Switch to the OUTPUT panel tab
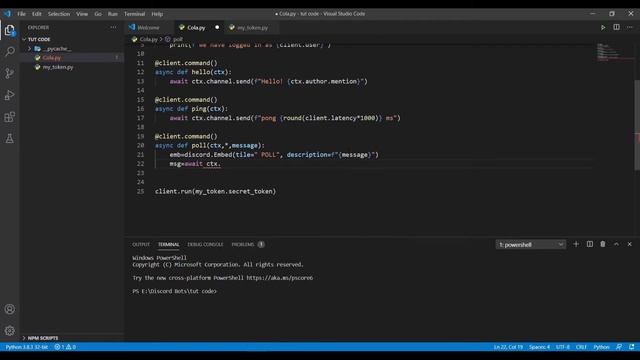The height and width of the screenshot is (360, 640). (141, 244)
